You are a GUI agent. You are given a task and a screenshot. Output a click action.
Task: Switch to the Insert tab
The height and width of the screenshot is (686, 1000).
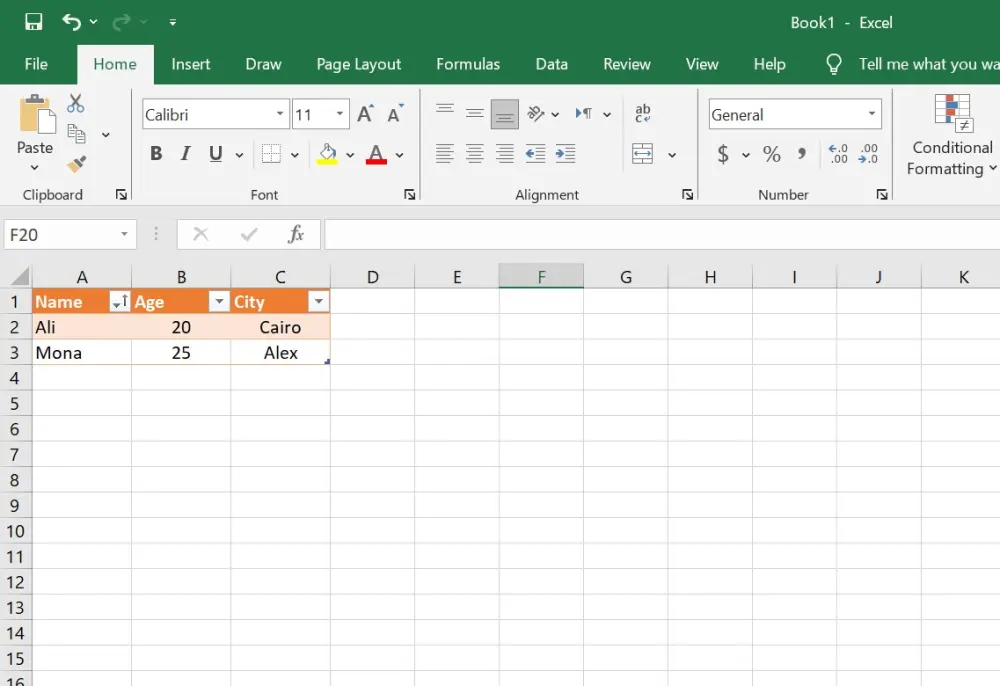(x=191, y=64)
